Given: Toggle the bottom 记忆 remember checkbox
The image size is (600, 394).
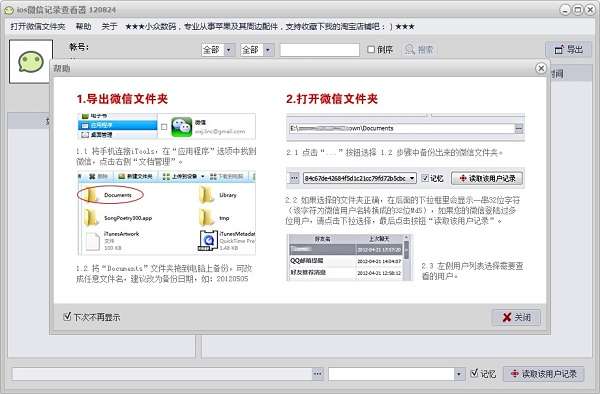Looking at the screenshot, I should [x=474, y=373].
